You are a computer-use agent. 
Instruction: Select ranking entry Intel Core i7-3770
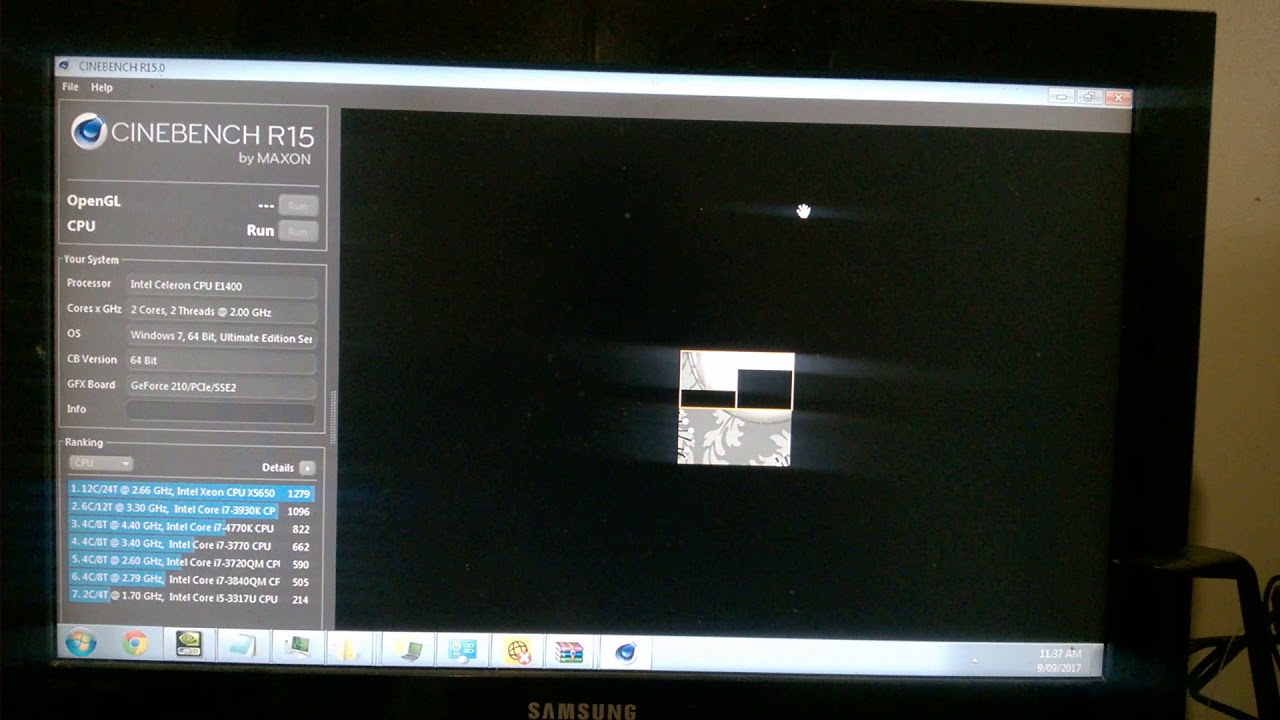point(191,545)
